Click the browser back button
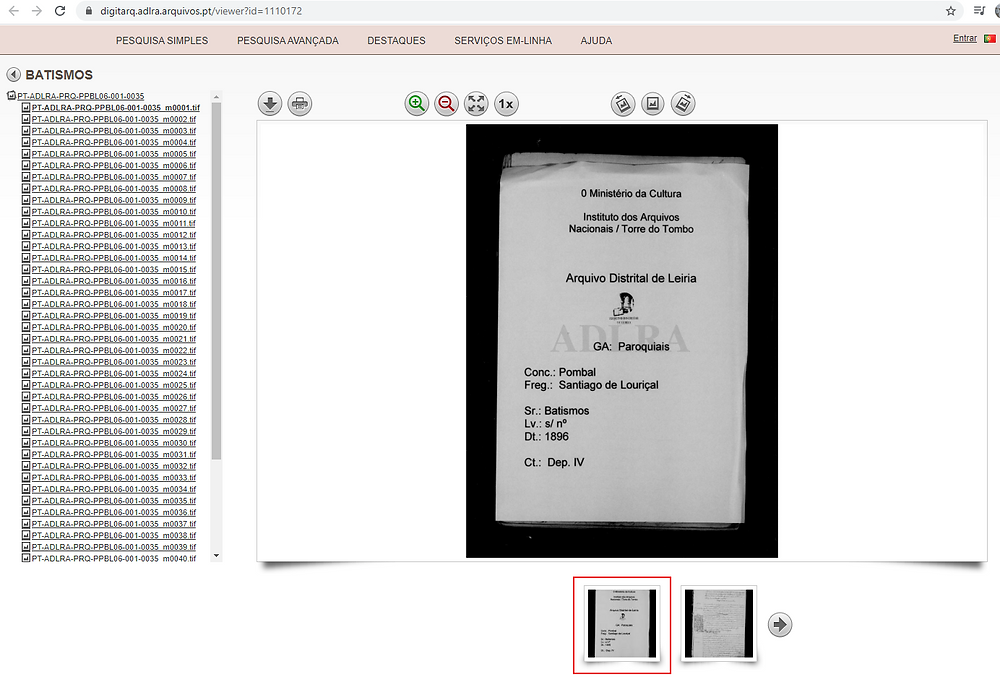Screen dimensions: 1000x677 click(13, 11)
